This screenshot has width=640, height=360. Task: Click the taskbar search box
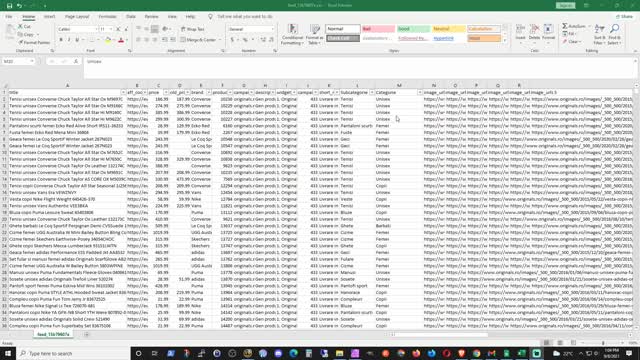[x=73, y=353]
